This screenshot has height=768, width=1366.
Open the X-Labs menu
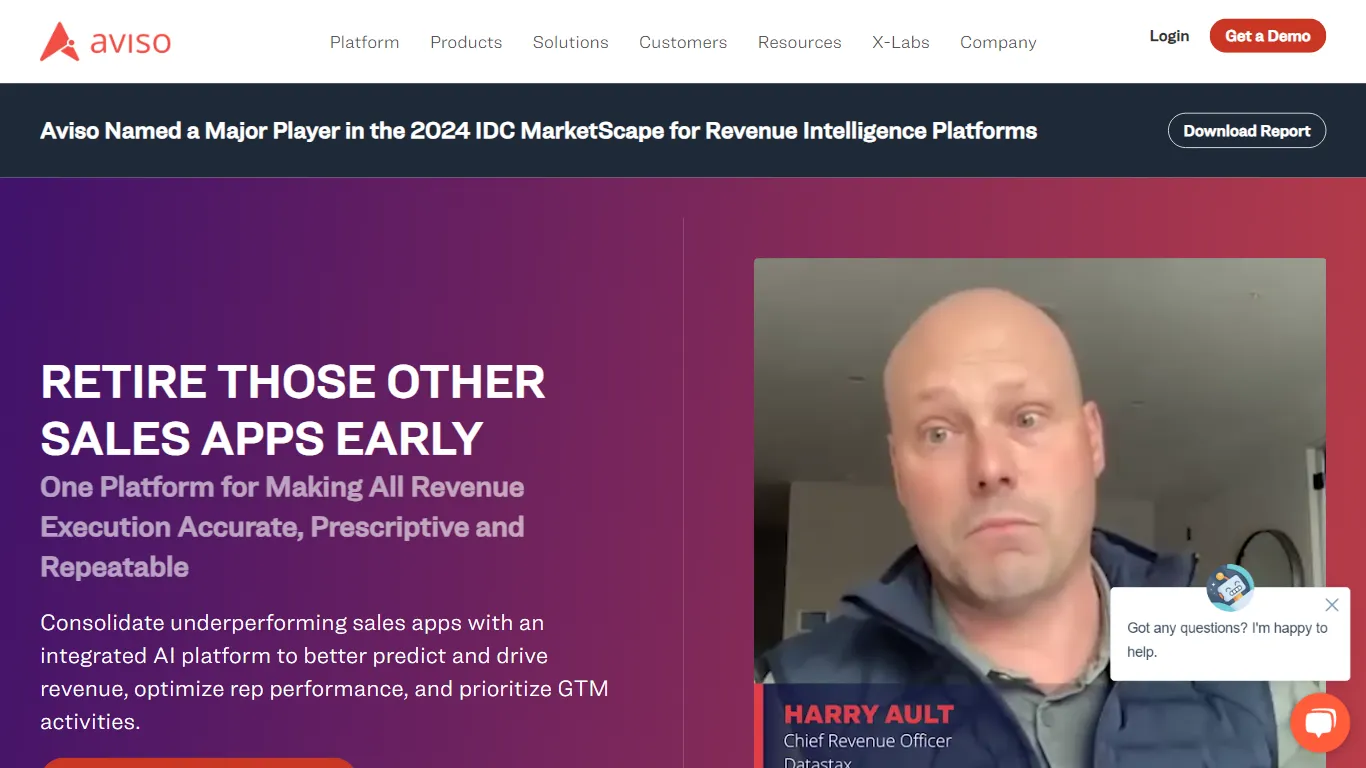900,42
